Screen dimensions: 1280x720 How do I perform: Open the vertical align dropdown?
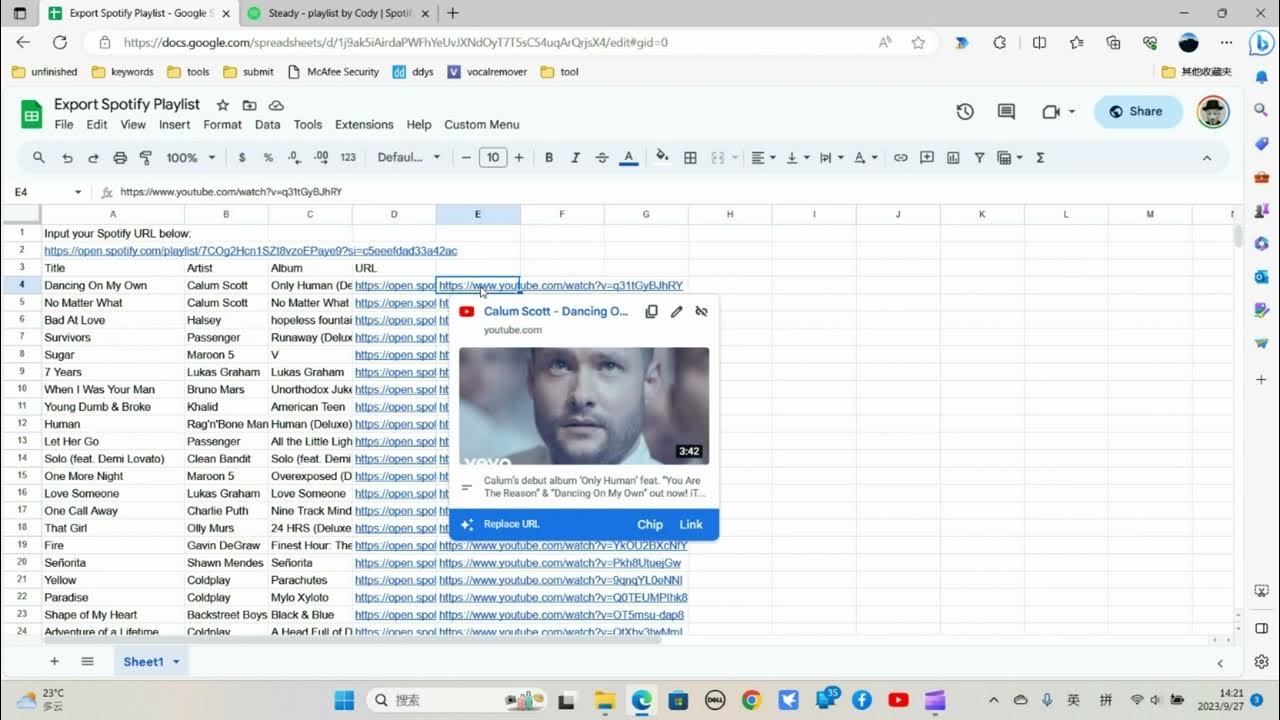[x=797, y=158]
